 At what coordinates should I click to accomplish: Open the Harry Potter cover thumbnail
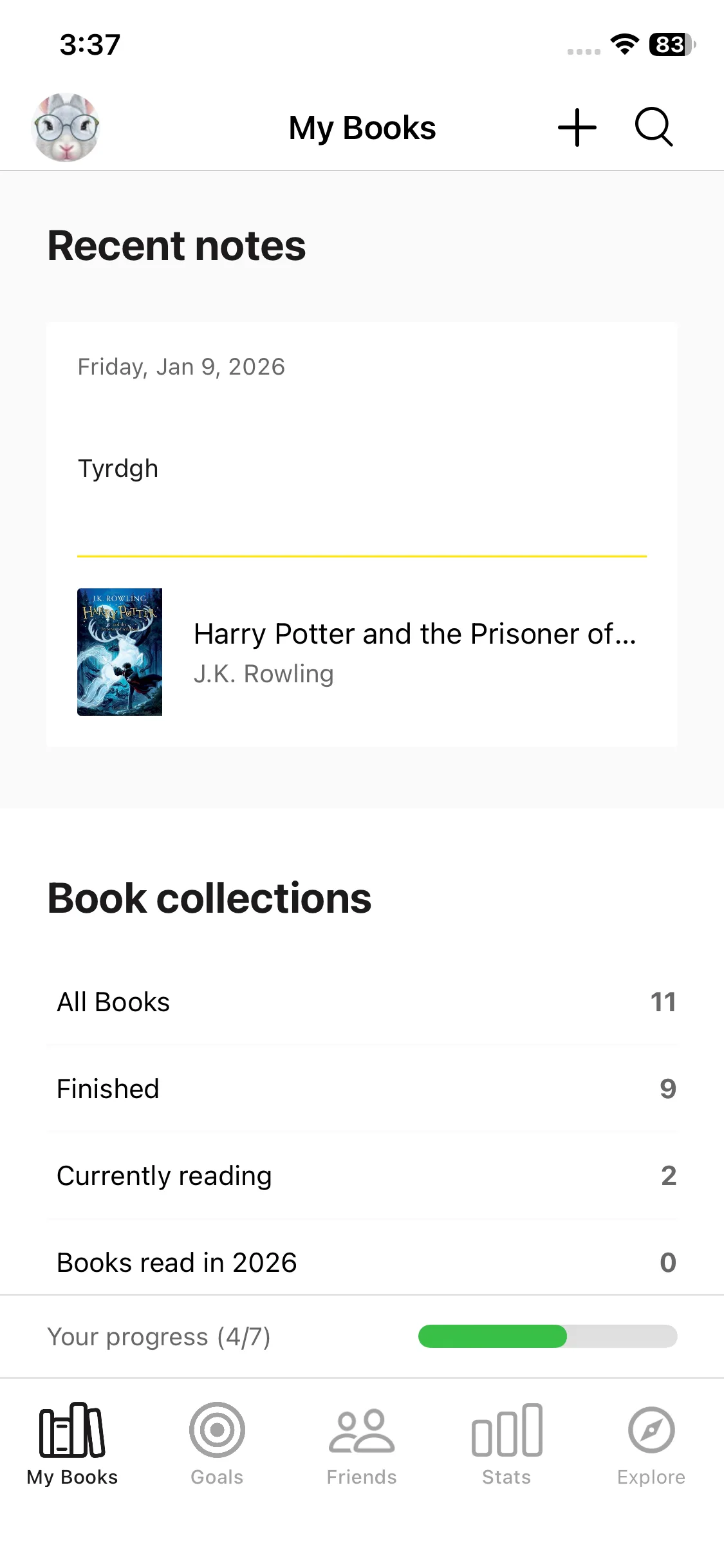[x=120, y=651]
